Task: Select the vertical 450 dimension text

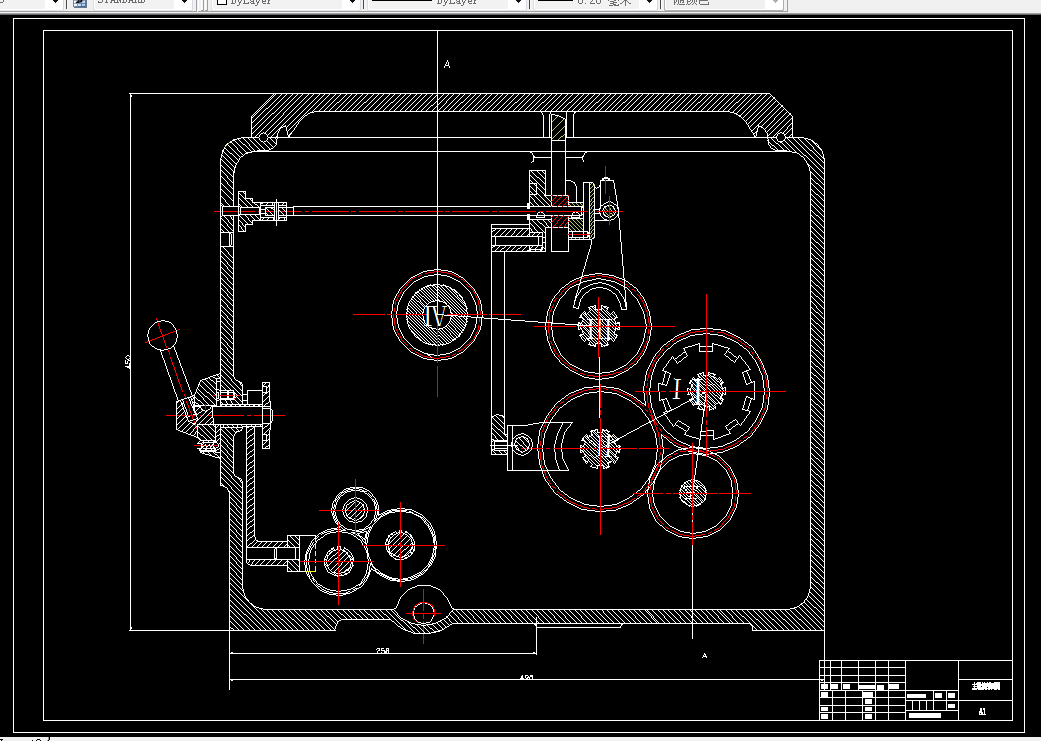Action: [127, 361]
